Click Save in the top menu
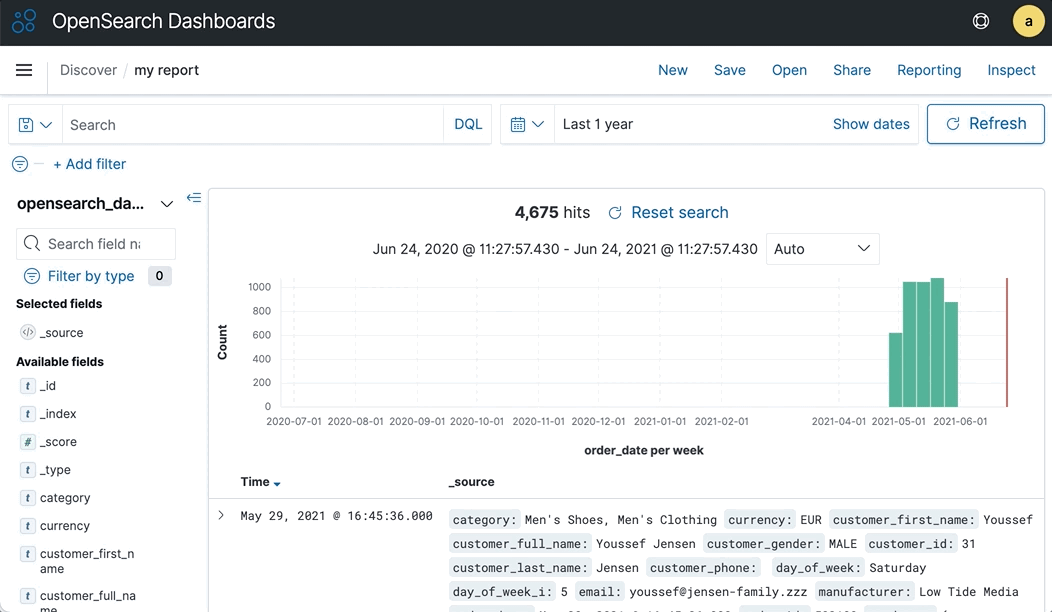The width and height of the screenshot is (1052, 612). [x=730, y=70]
